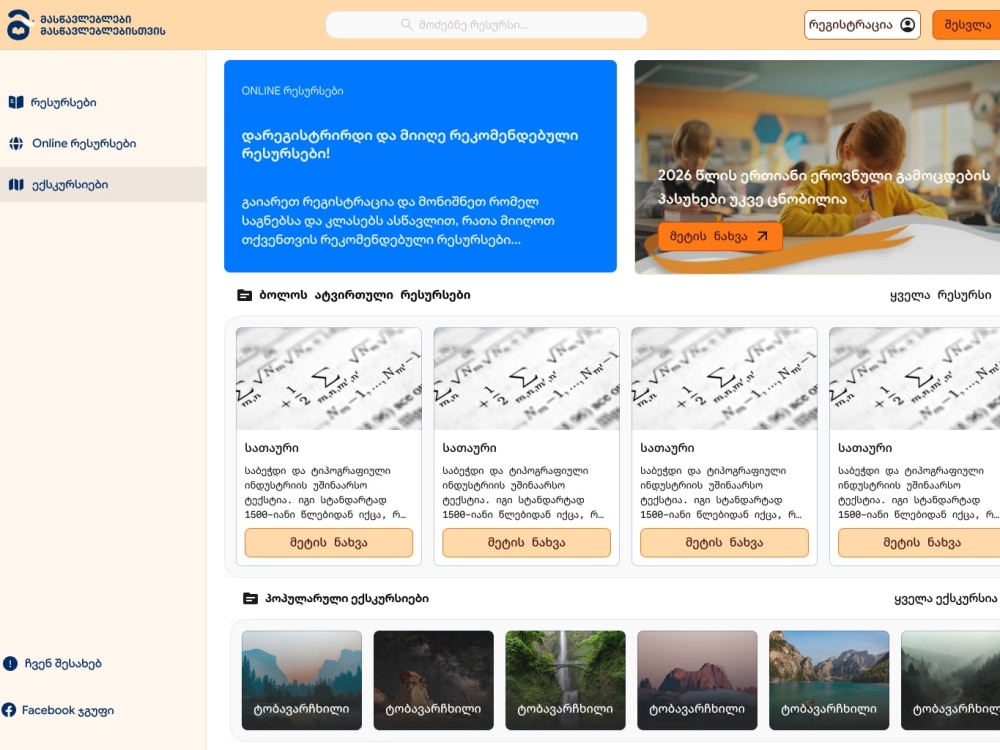Screen dimensions: 1000x750
Task: Select ექსკურსიები in the sidebar
Action: click(x=103, y=185)
